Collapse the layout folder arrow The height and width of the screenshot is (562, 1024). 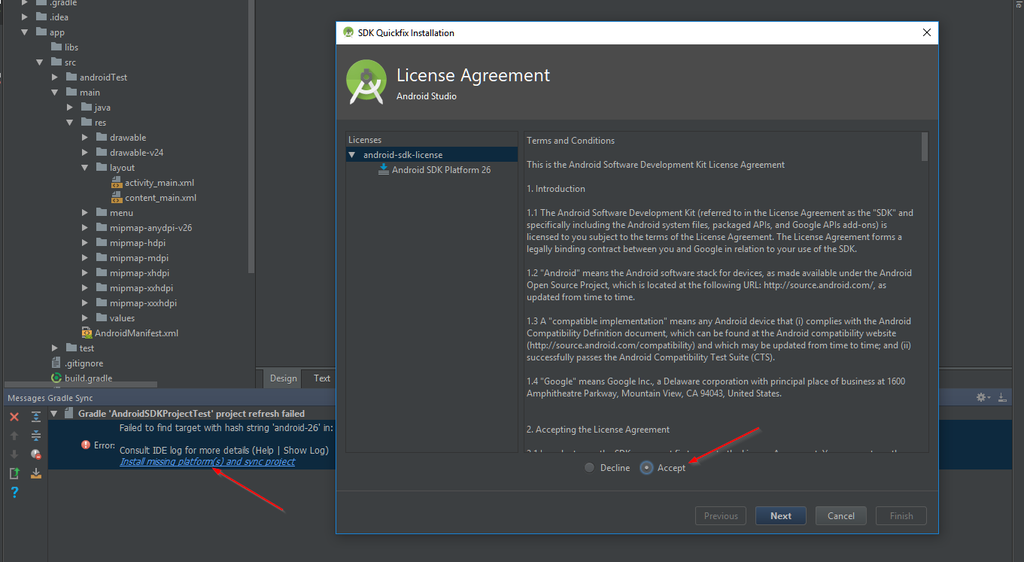click(85, 167)
